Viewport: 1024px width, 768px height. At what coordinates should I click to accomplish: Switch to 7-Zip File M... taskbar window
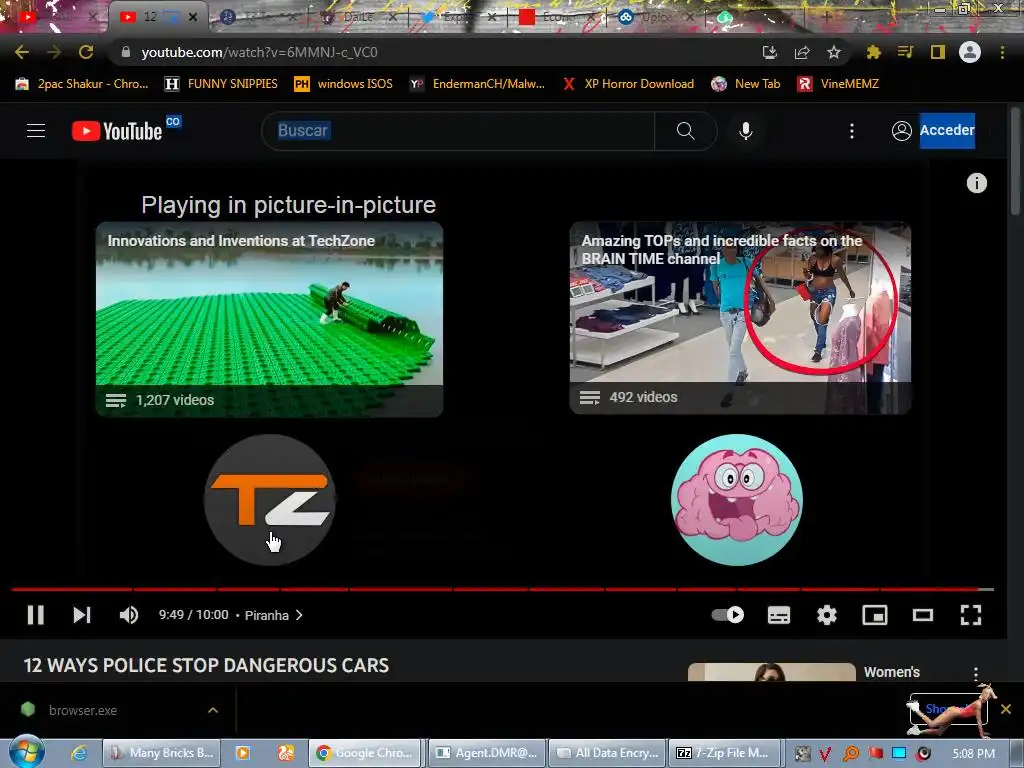coord(725,753)
